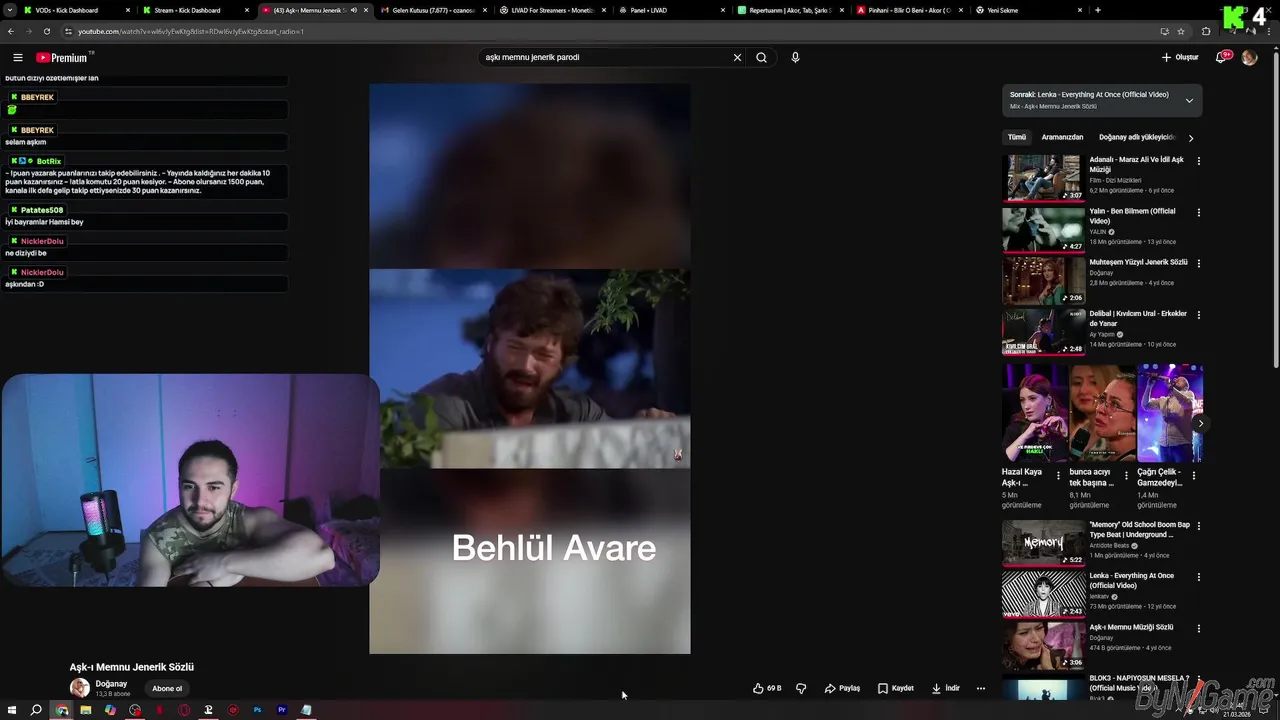The height and width of the screenshot is (720, 1280).
Task: Open the Oluştur create menu
Action: tap(1180, 58)
